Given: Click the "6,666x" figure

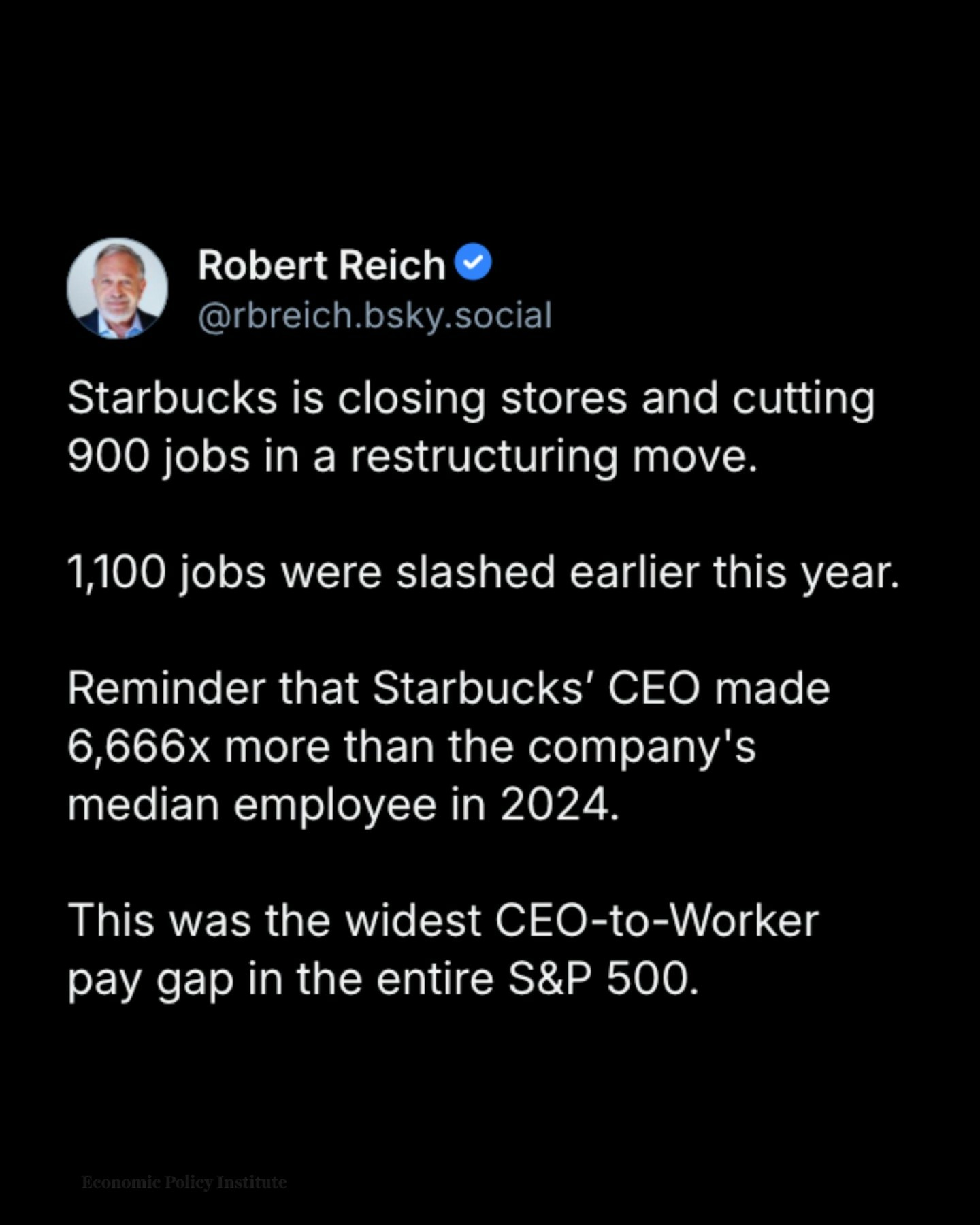Looking at the screenshot, I should click(x=139, y=747).
